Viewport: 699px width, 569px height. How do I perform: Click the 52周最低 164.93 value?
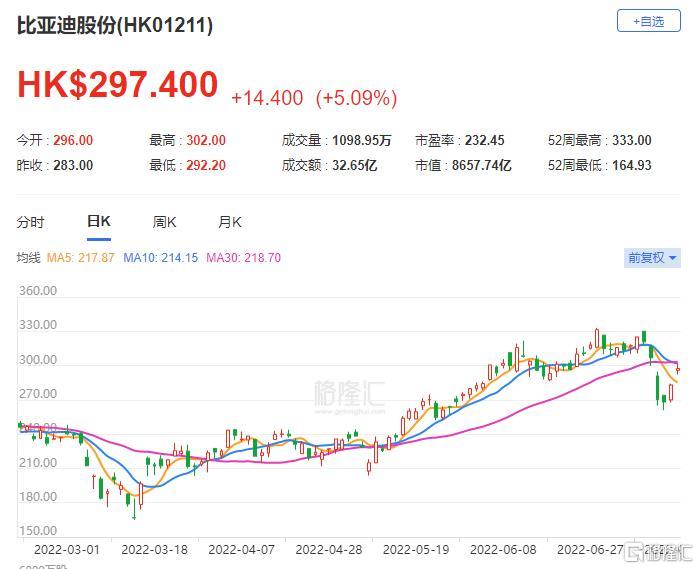[x=632, y=165]
